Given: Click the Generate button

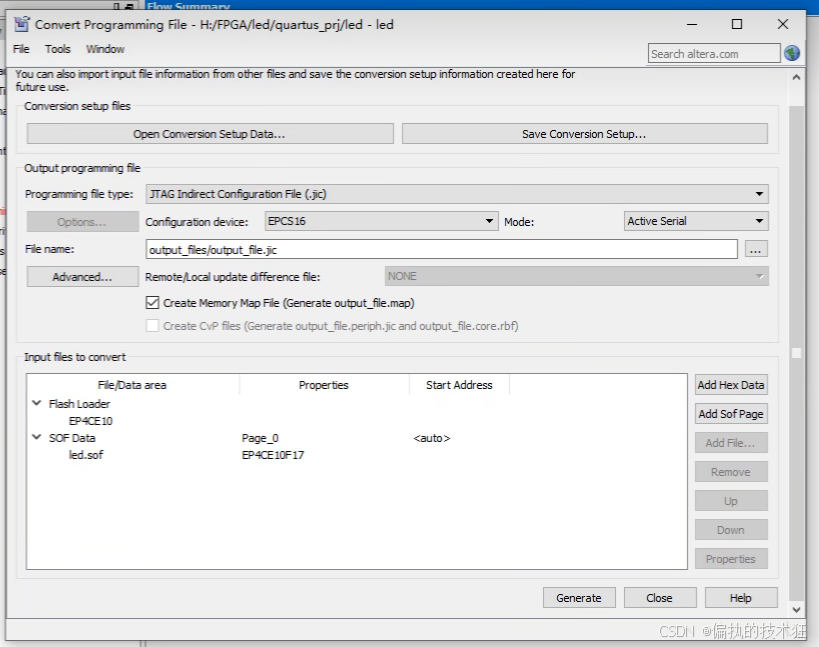Looking at the screenshot, I should (x=579, y=598).
